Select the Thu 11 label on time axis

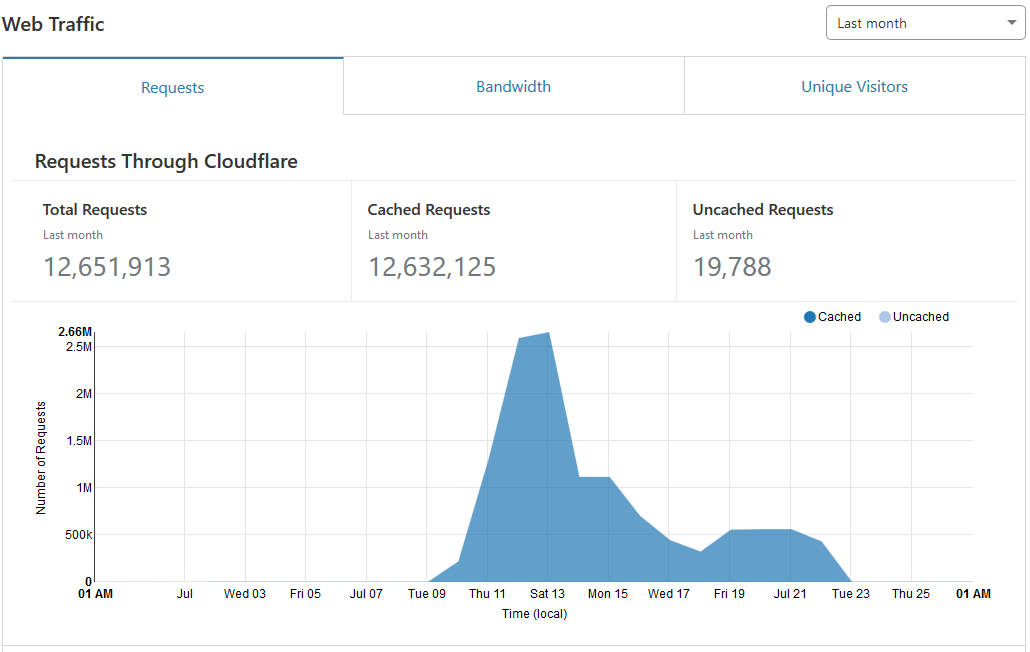(487, 594)
